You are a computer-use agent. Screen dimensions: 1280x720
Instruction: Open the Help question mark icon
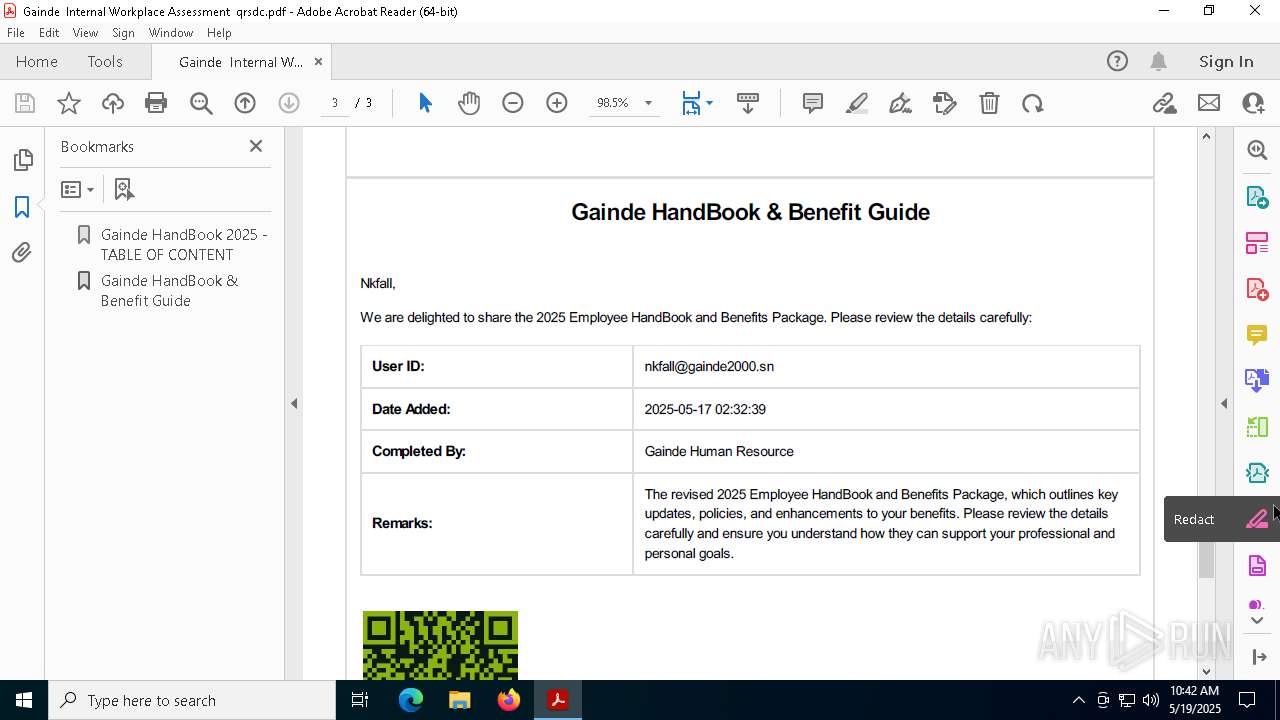tap(1117, 62)
